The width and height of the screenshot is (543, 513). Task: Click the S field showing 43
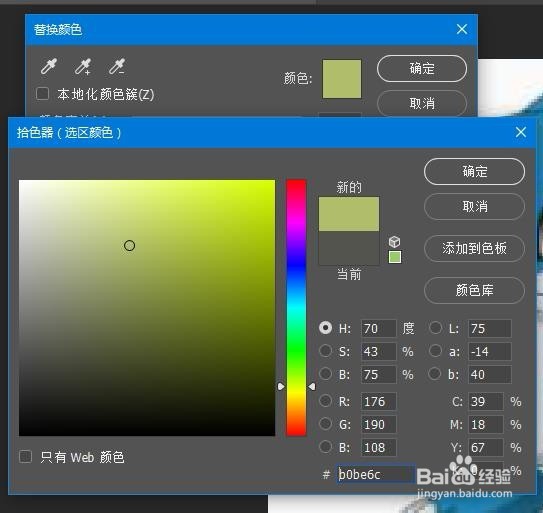pos(379,351)
